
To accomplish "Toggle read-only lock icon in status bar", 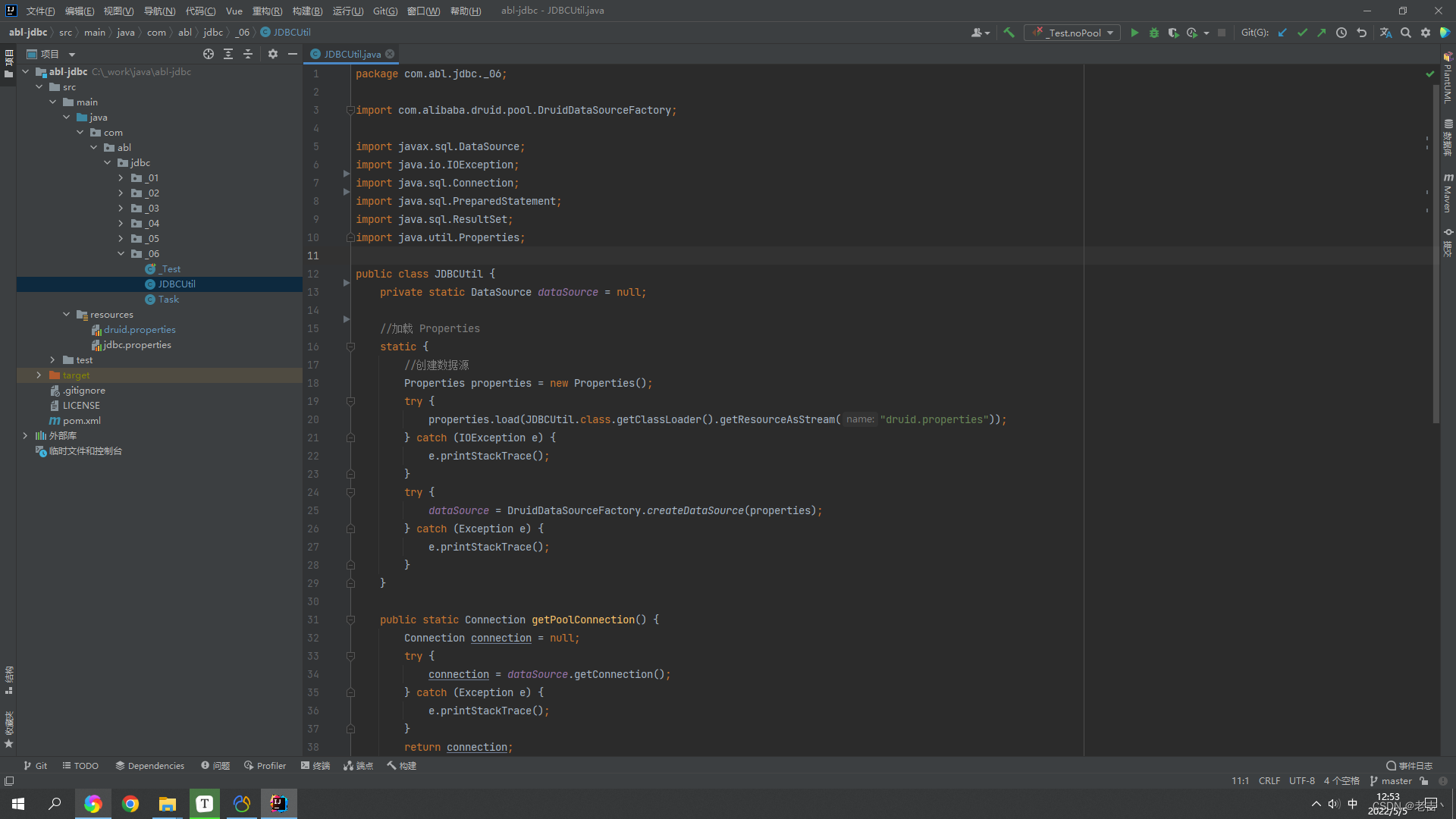I will click(x=1424, y=781).
